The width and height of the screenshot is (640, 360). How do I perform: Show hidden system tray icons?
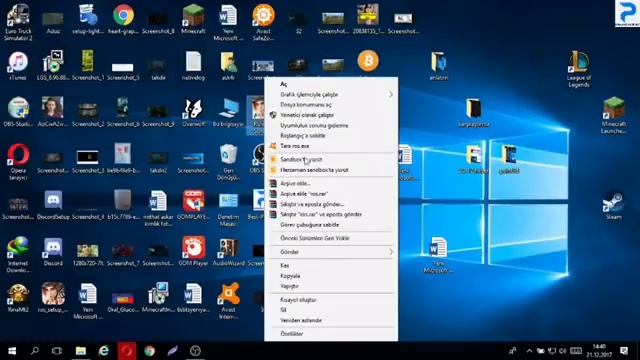[x=529, y=351]
